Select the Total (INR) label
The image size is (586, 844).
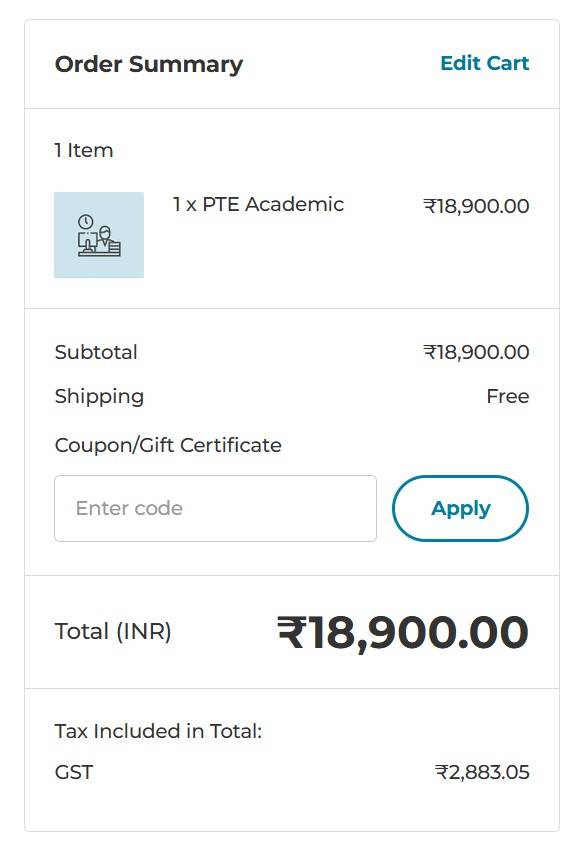click(x=113, y=631)
